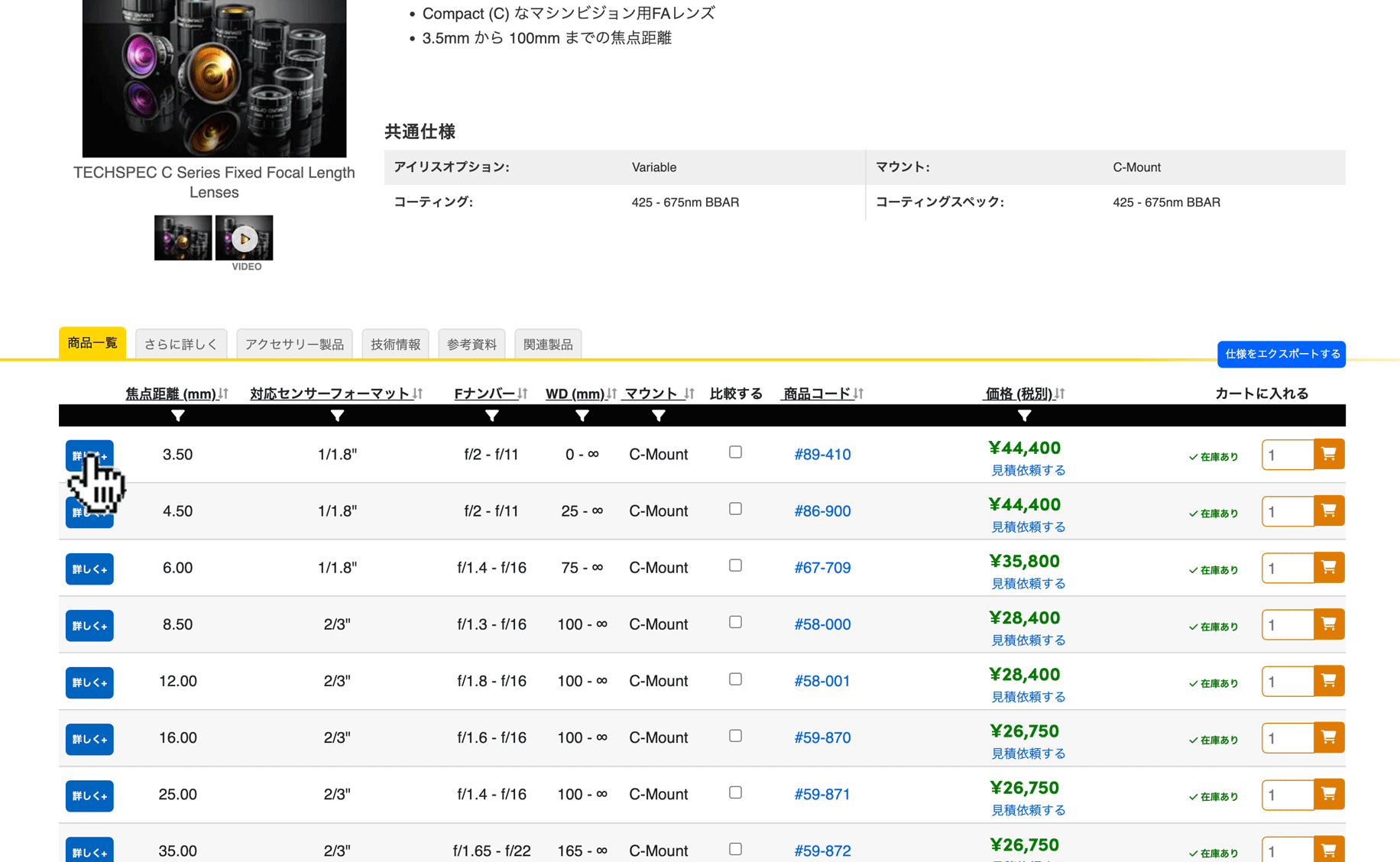Open the アクセサリー製品 tab
Viewport: 1400px width, 862px height.
tap(294, 345)
